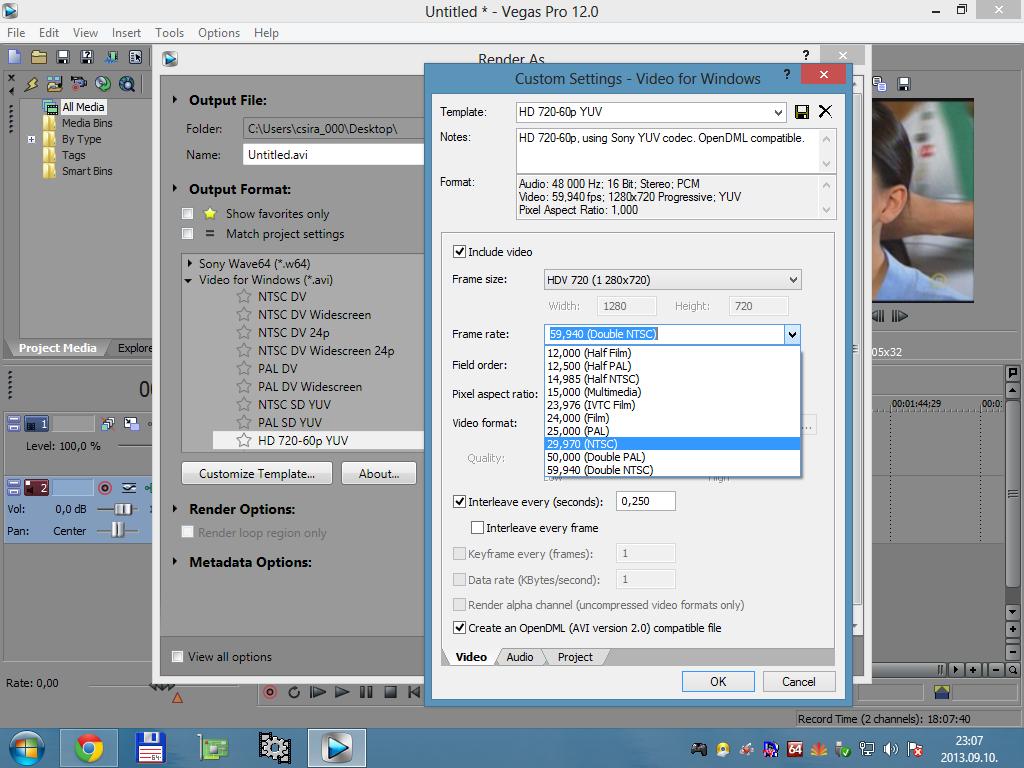
Task: Expand Sony Wave64 (*.w64) format
Action: coord(190,263)
